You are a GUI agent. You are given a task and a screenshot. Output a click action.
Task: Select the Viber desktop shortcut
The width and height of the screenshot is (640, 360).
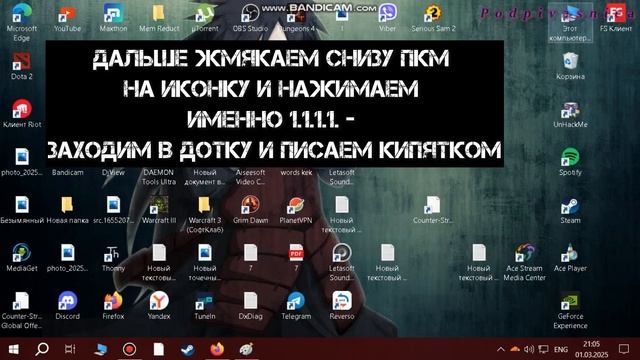[387, 18]
